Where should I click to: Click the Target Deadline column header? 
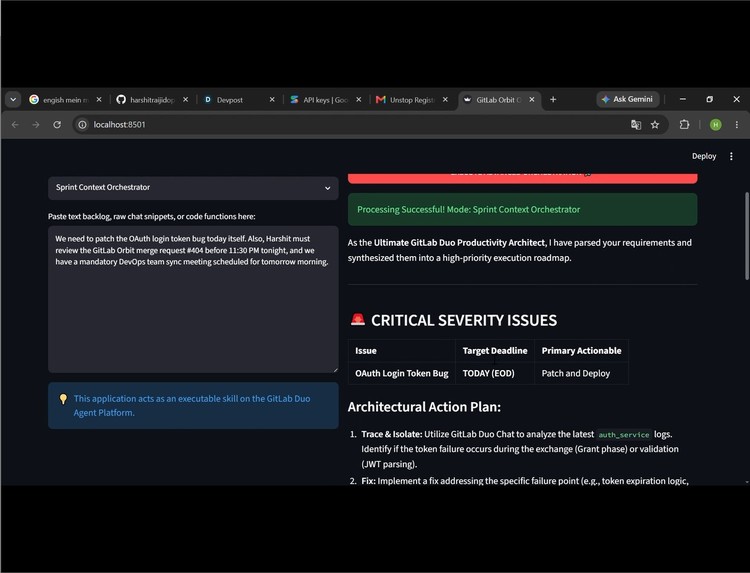point(495,351)
